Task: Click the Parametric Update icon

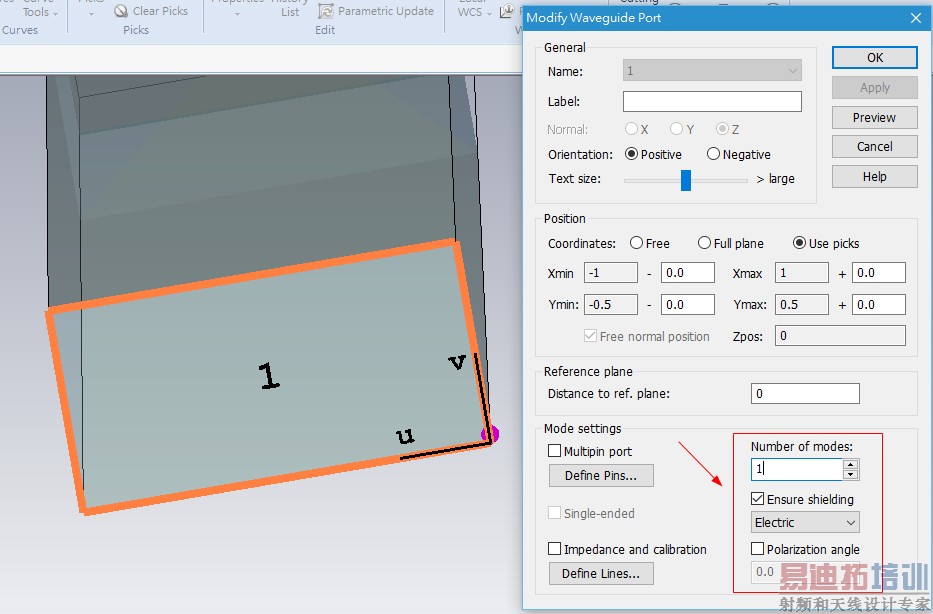Action: (325, 11)
